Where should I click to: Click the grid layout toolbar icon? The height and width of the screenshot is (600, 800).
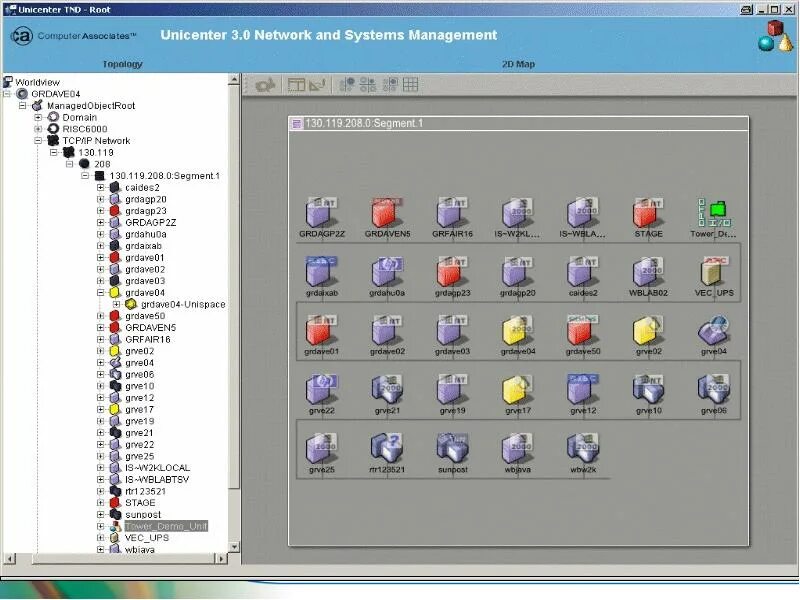[x=410, y=85]
